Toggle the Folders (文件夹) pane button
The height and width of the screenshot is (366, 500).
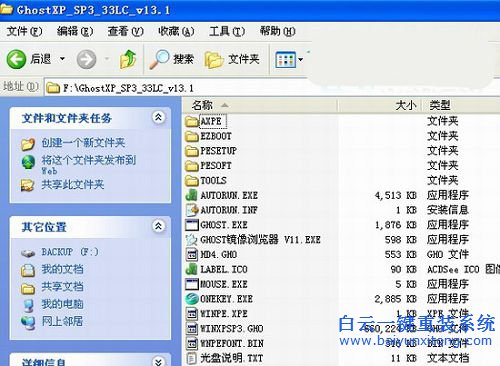(232, 59)
